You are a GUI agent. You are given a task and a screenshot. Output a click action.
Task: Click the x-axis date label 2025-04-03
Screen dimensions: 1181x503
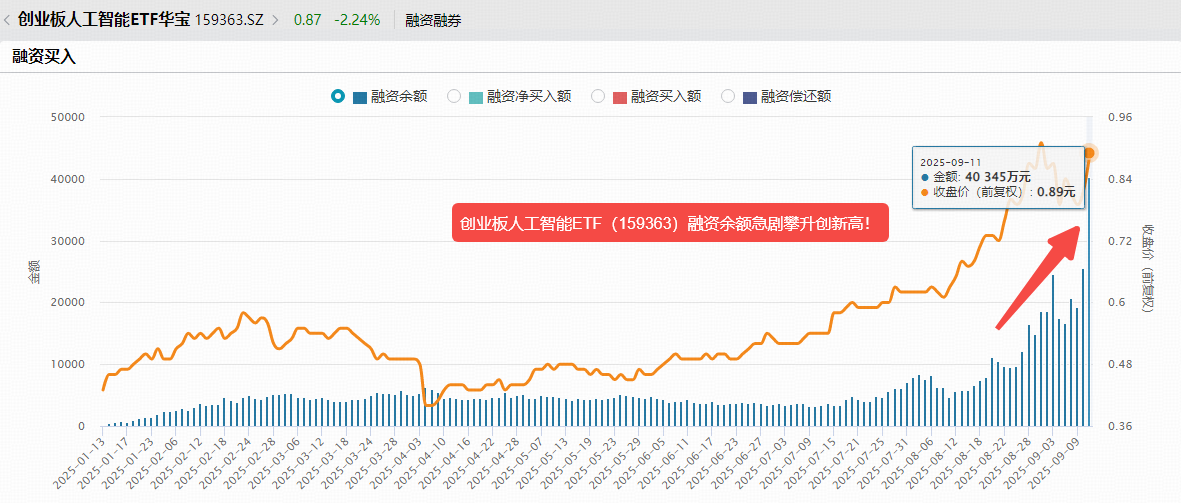(398, 465)
